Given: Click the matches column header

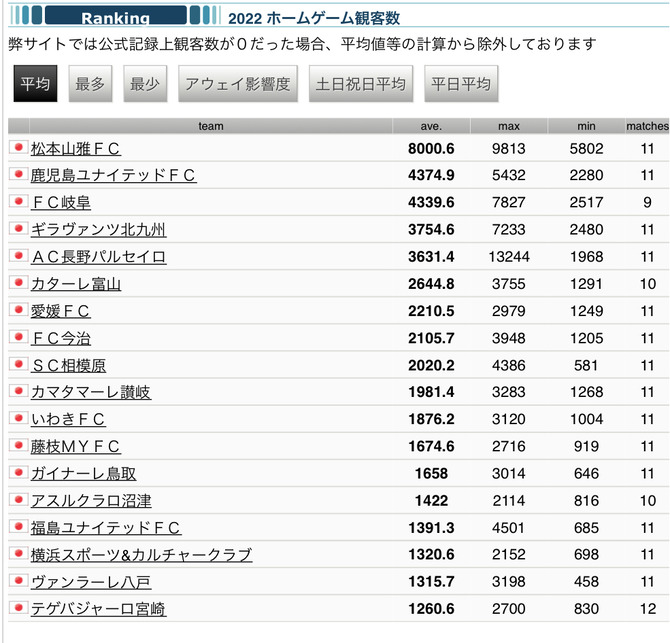Looking at the screenshot, I should tap(647, 126).
